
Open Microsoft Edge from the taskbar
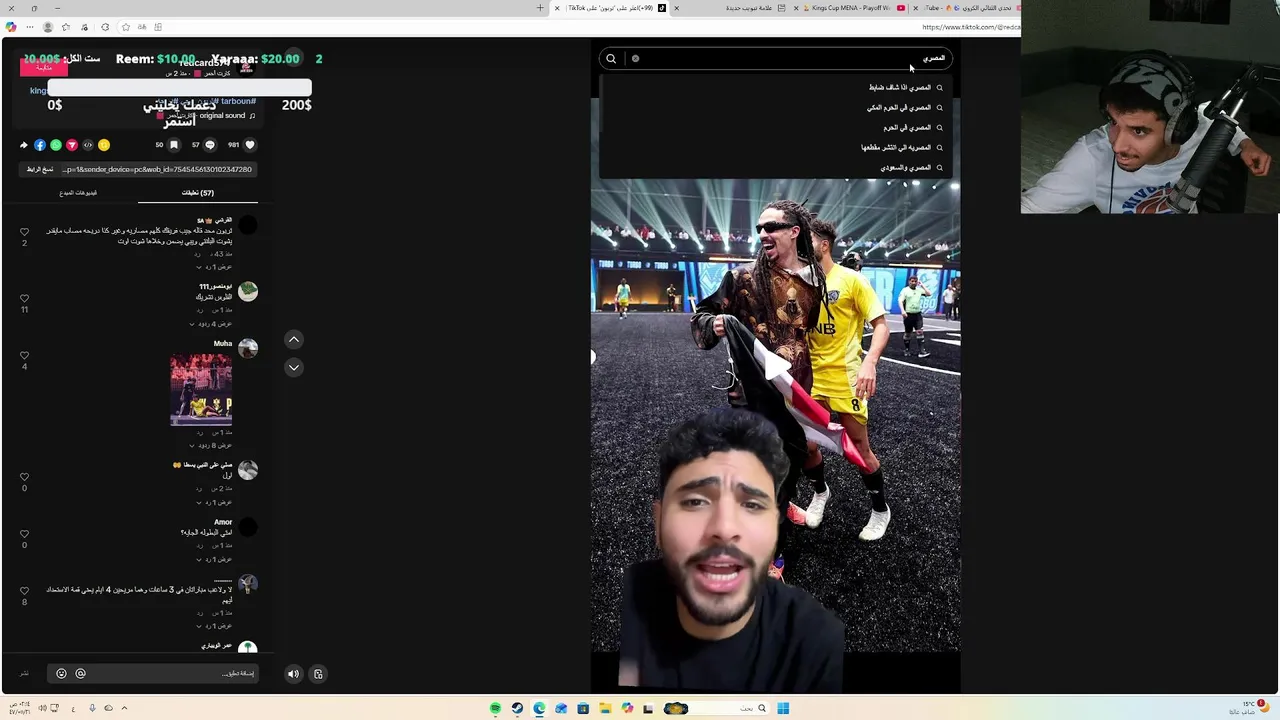click(539, 708)
